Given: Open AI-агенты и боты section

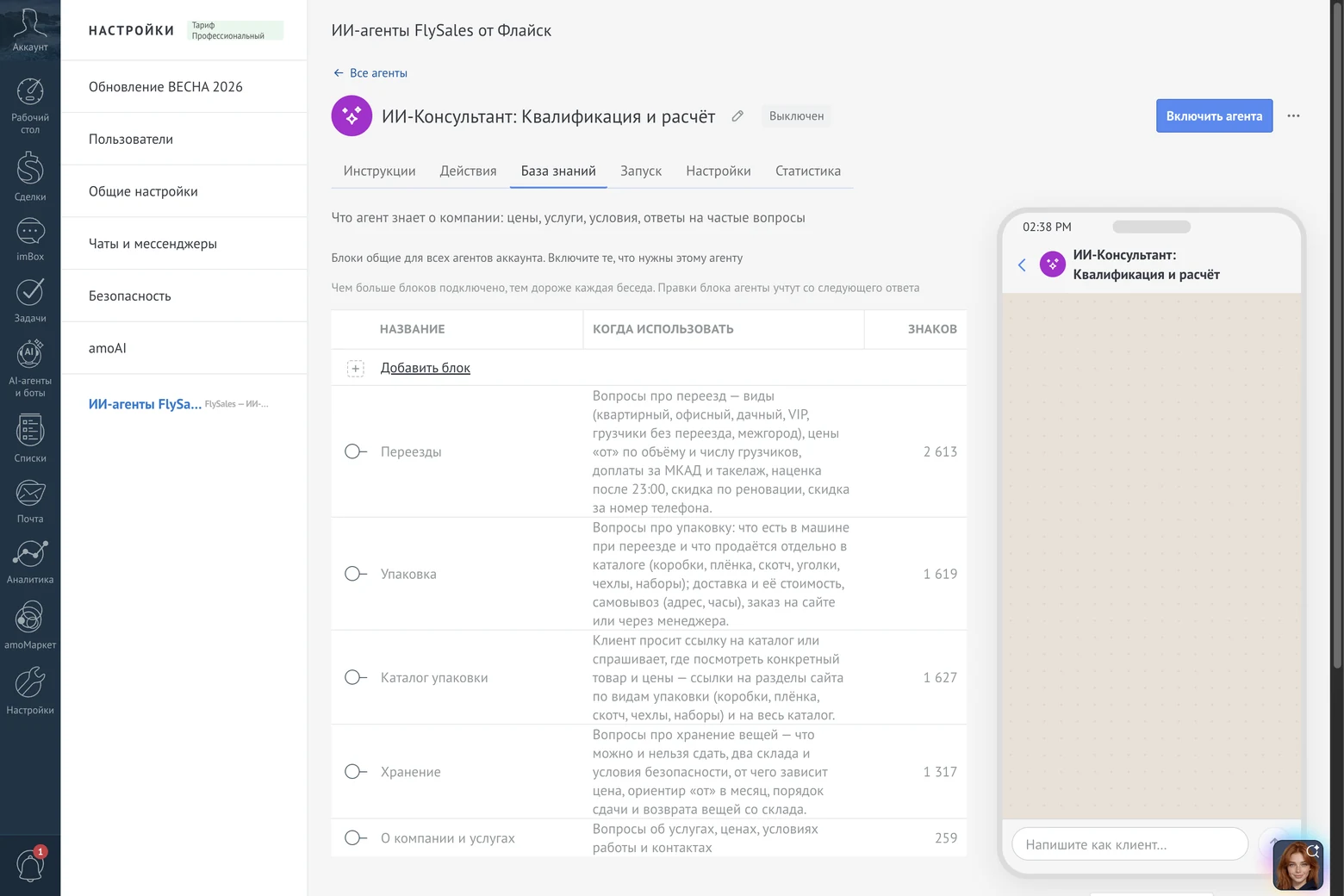Looking at the screenshot, I should pos(30,368).
